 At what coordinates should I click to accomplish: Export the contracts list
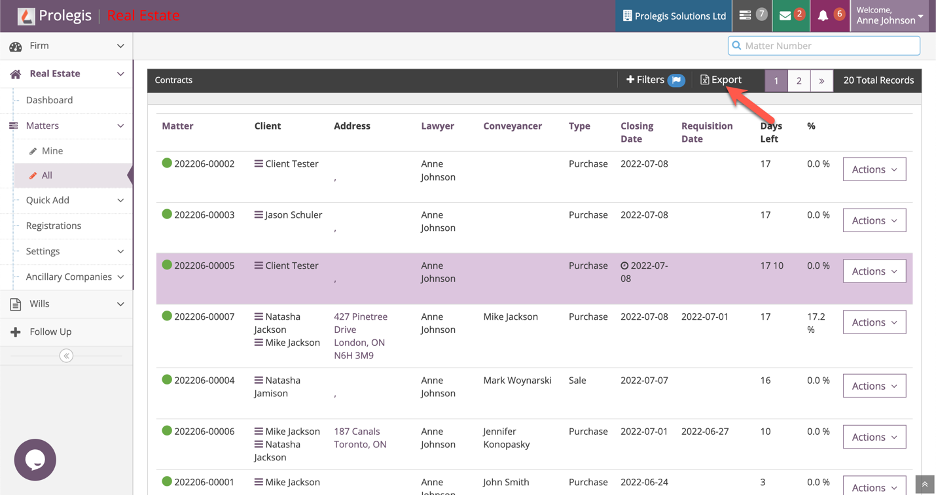[x=721, y=80]
